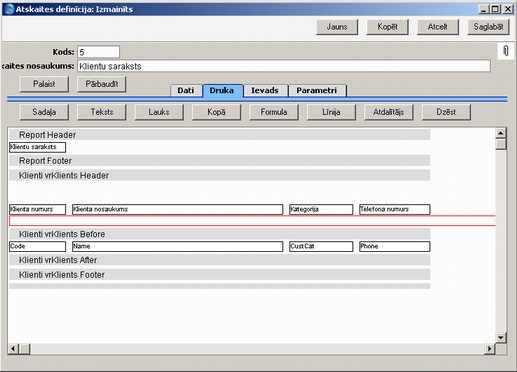Click the paperclip attachments icon

pos(505,51)
